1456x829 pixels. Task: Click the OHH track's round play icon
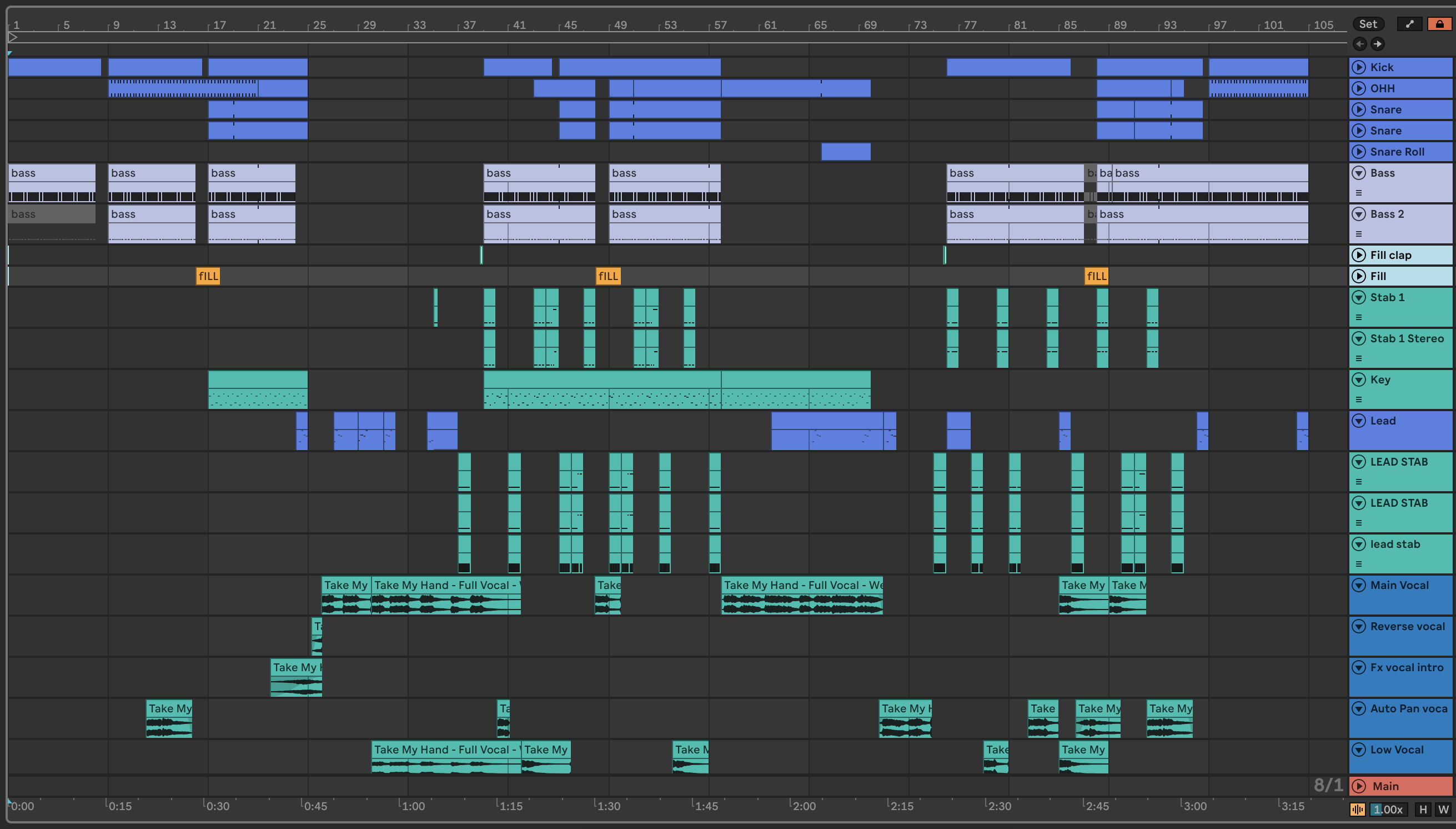click(1359, 88)
